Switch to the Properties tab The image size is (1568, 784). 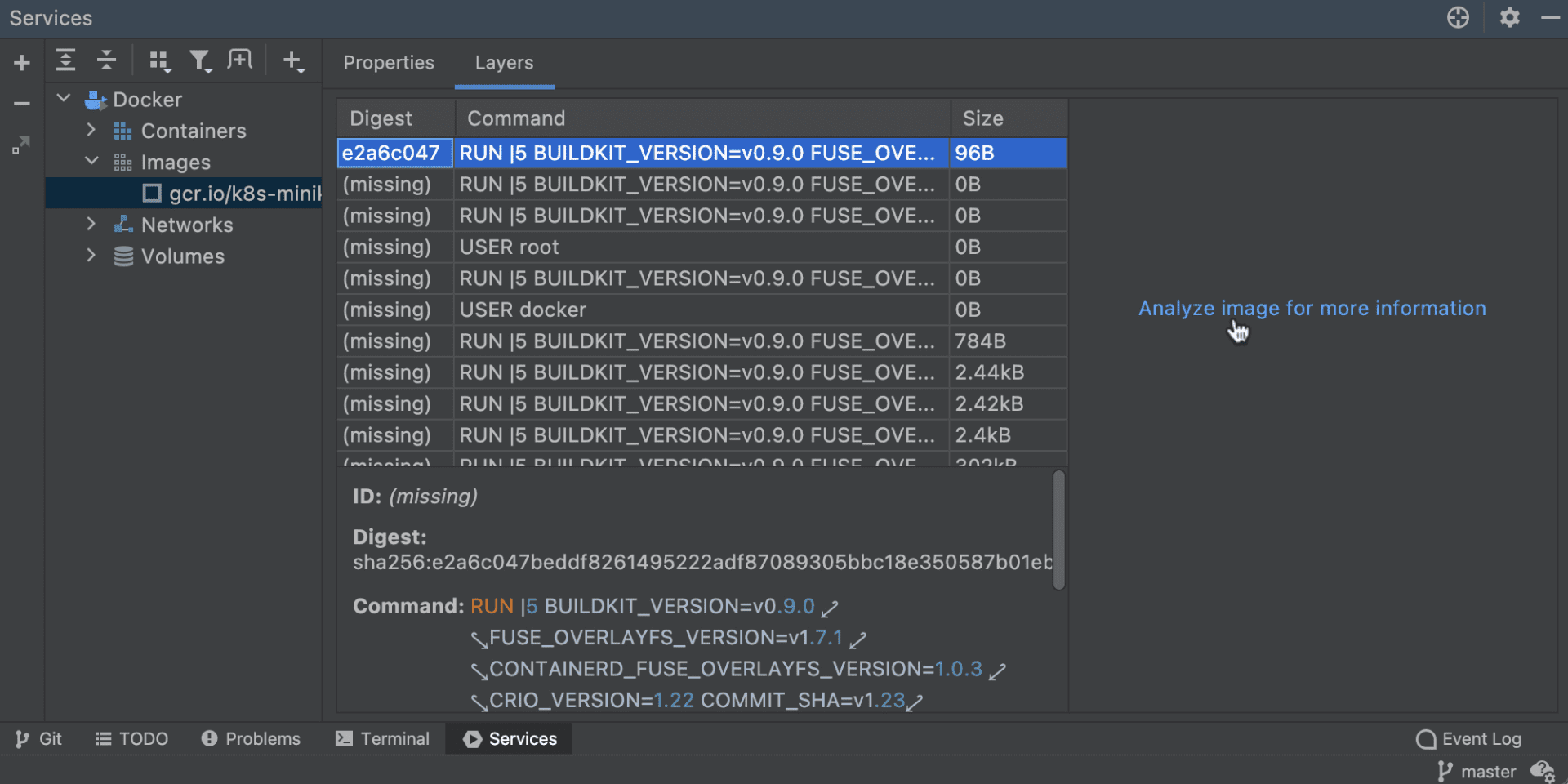tap(389, 63)
